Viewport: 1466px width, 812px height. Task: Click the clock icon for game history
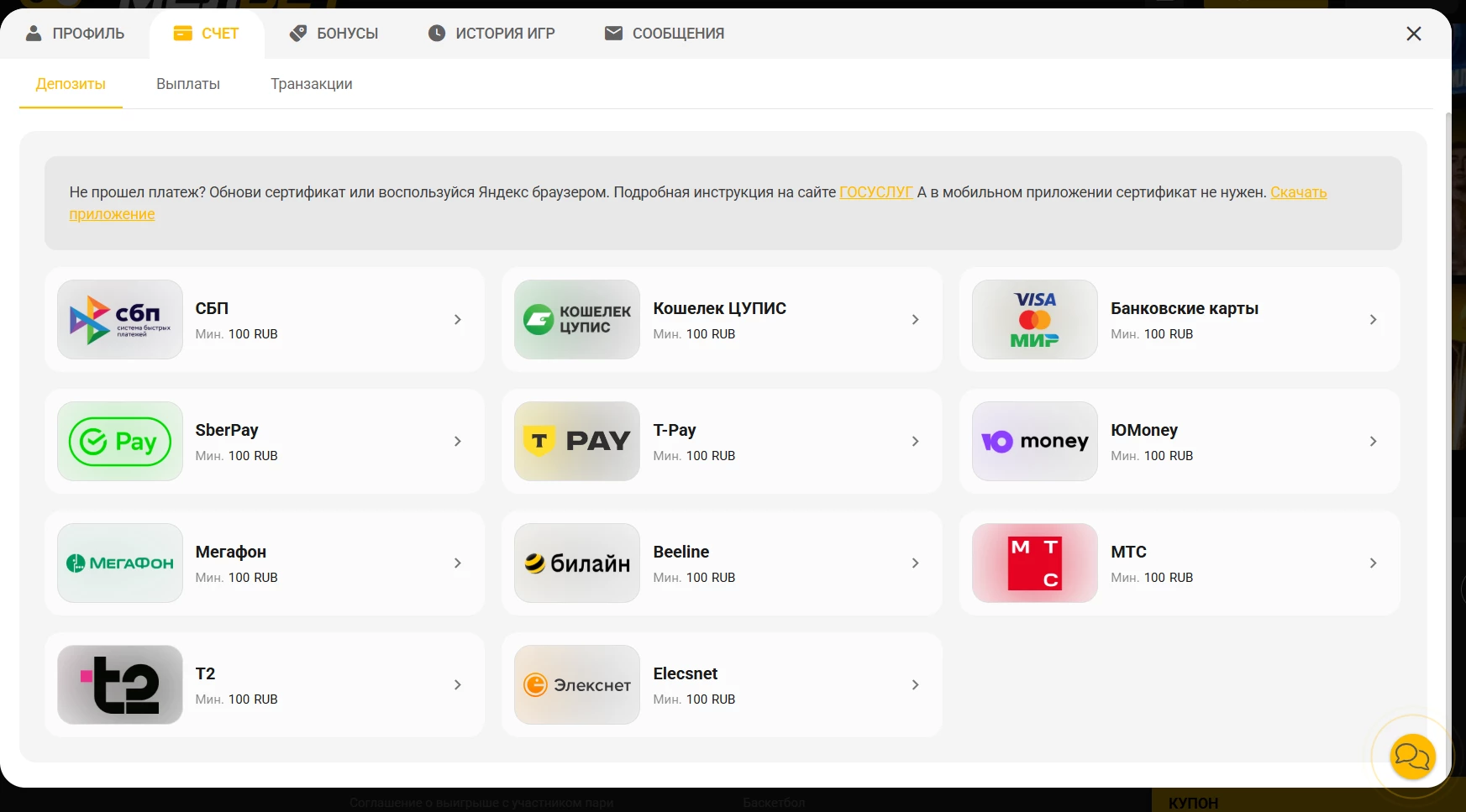point(437,34)
